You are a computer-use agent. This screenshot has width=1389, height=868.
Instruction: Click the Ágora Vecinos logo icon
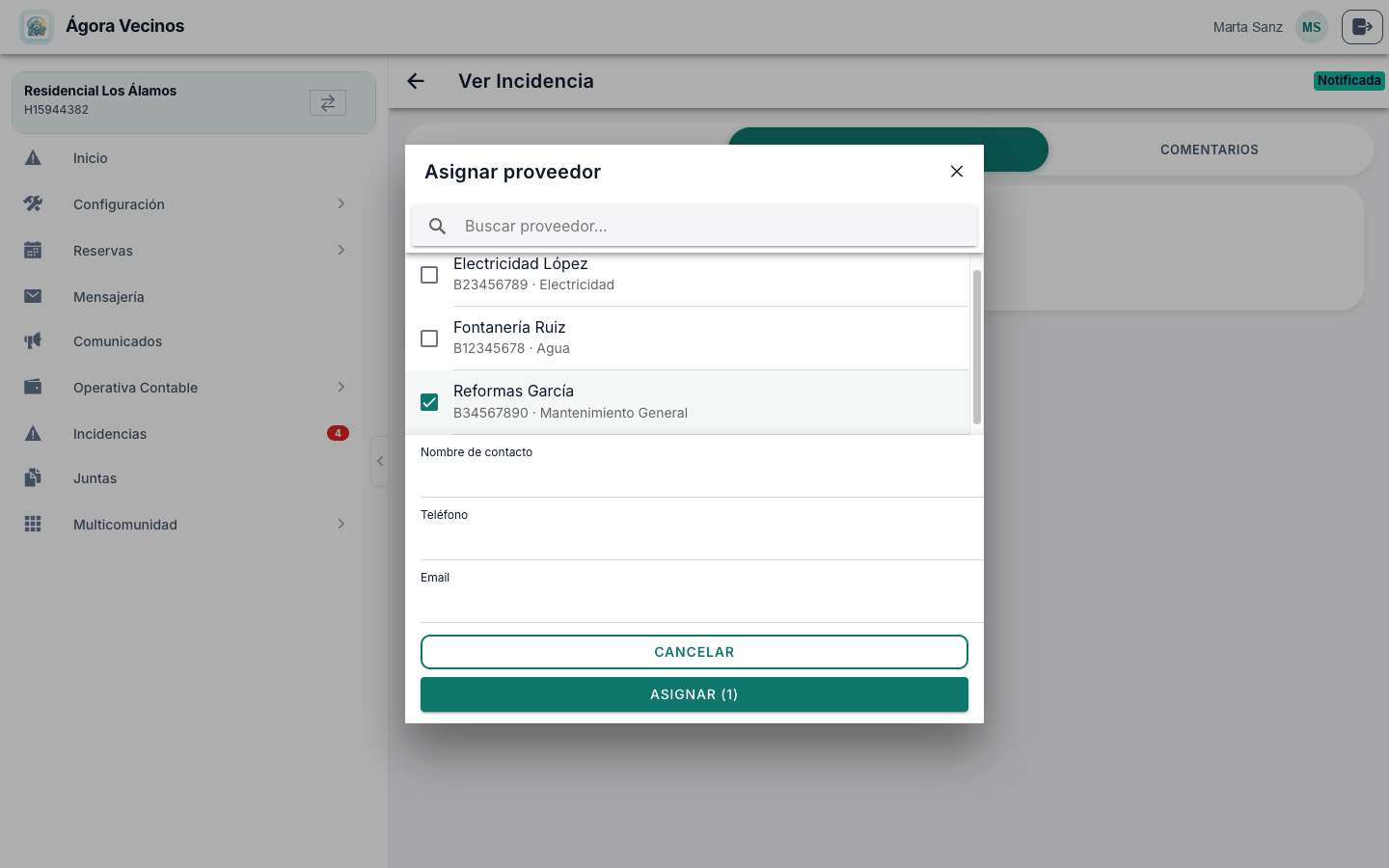tap(37, 27)
